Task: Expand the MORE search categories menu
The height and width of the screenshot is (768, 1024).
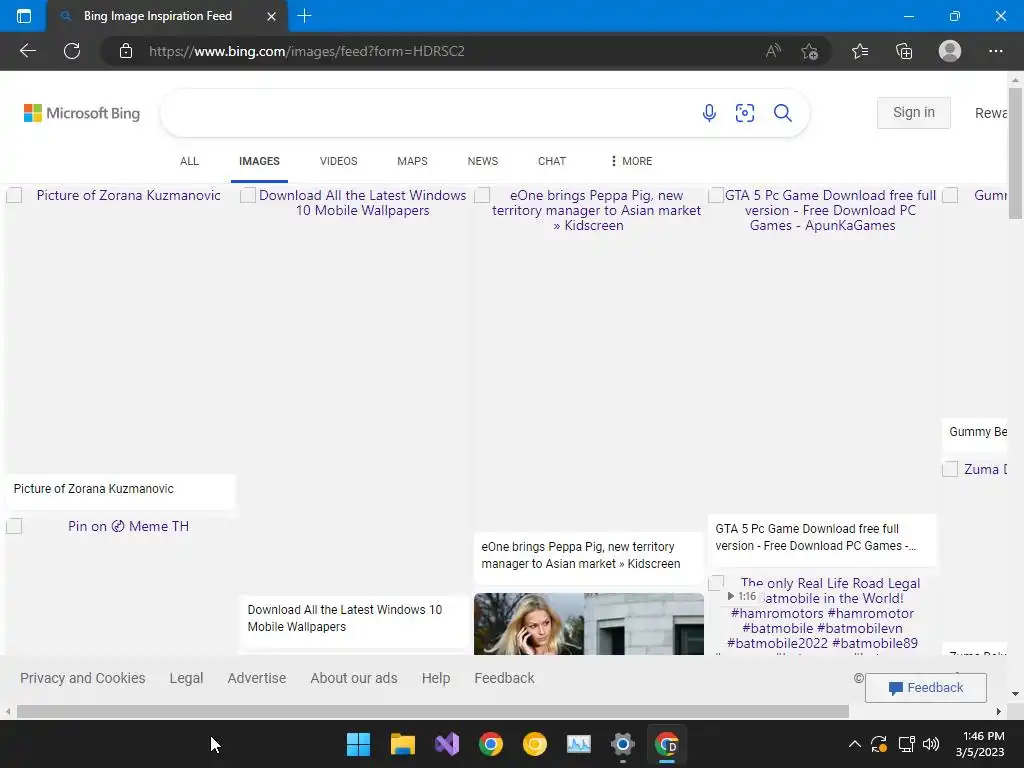Action: click(x=631, y=161)
